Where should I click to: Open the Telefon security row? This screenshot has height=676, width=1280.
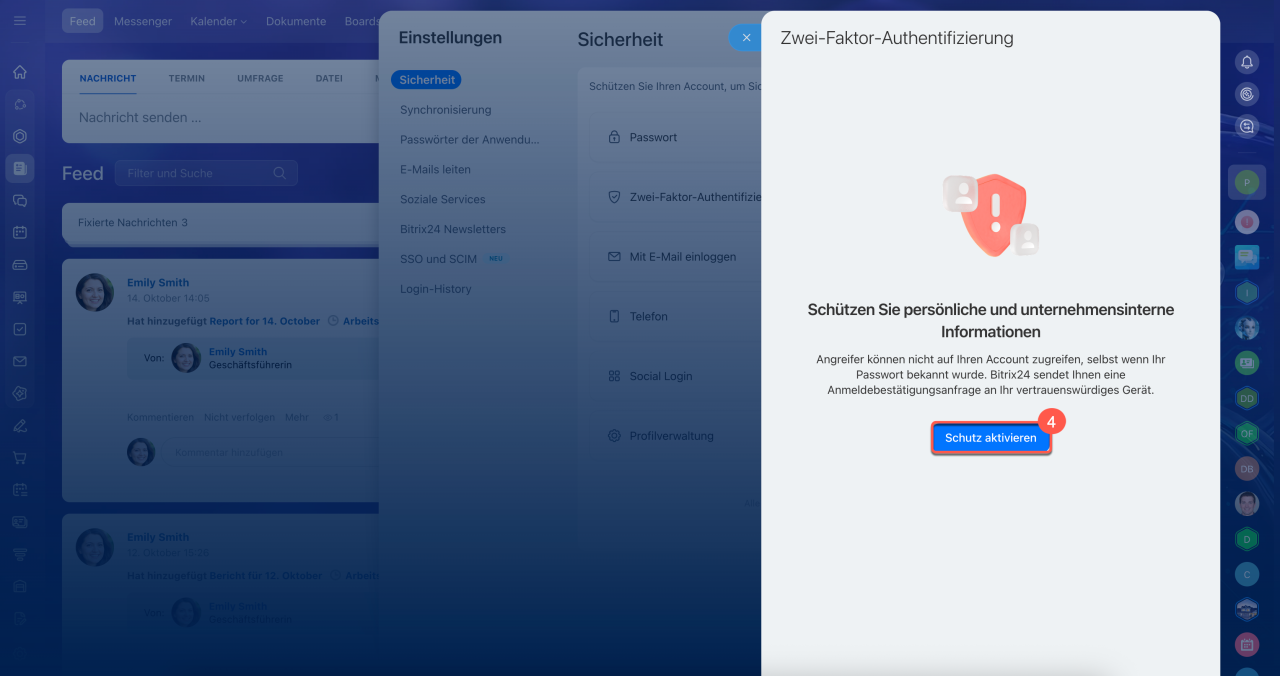pyautogui.click(x=675, y=317)
